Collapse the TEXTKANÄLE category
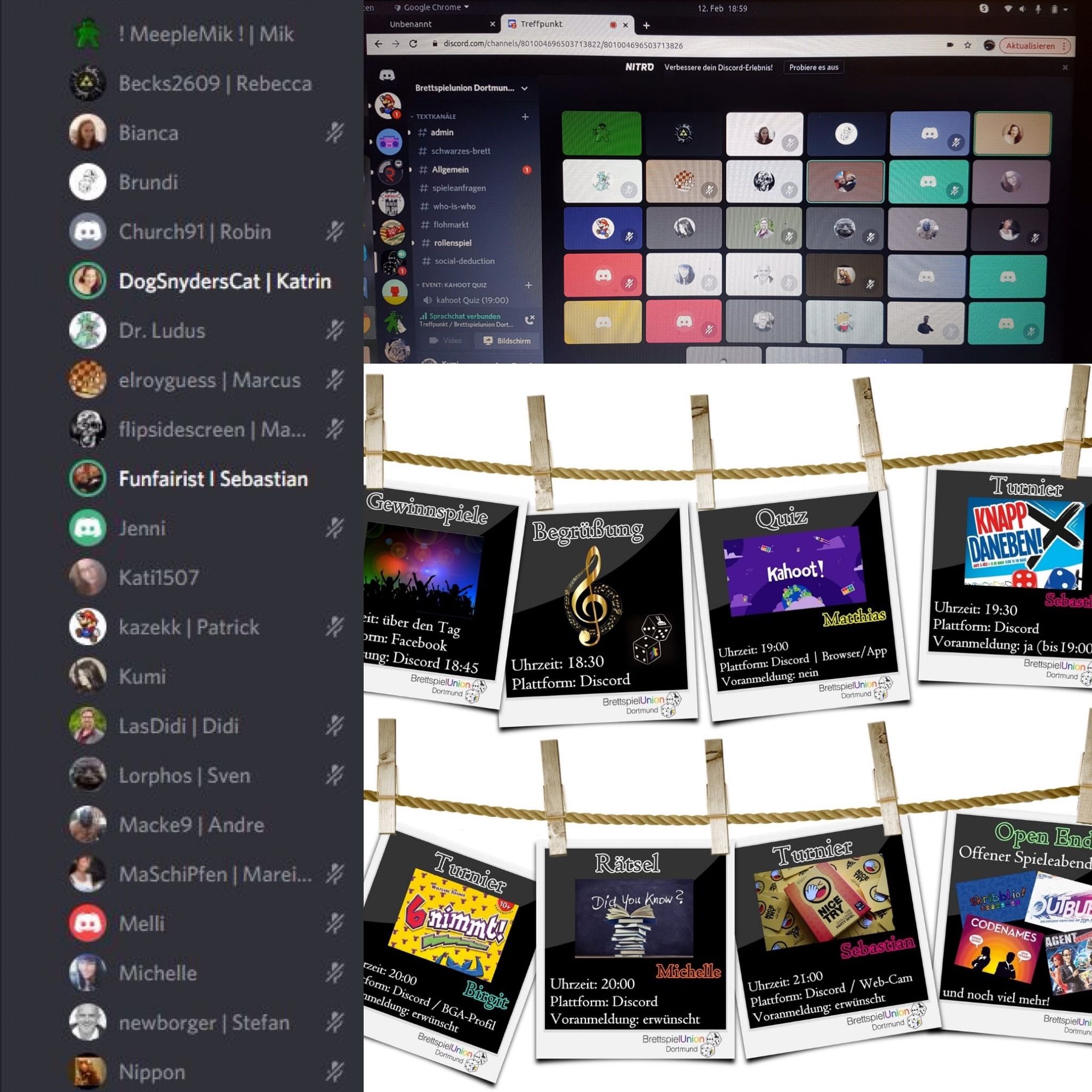This screenshot has height=1092, width=1092. (435, 116)
